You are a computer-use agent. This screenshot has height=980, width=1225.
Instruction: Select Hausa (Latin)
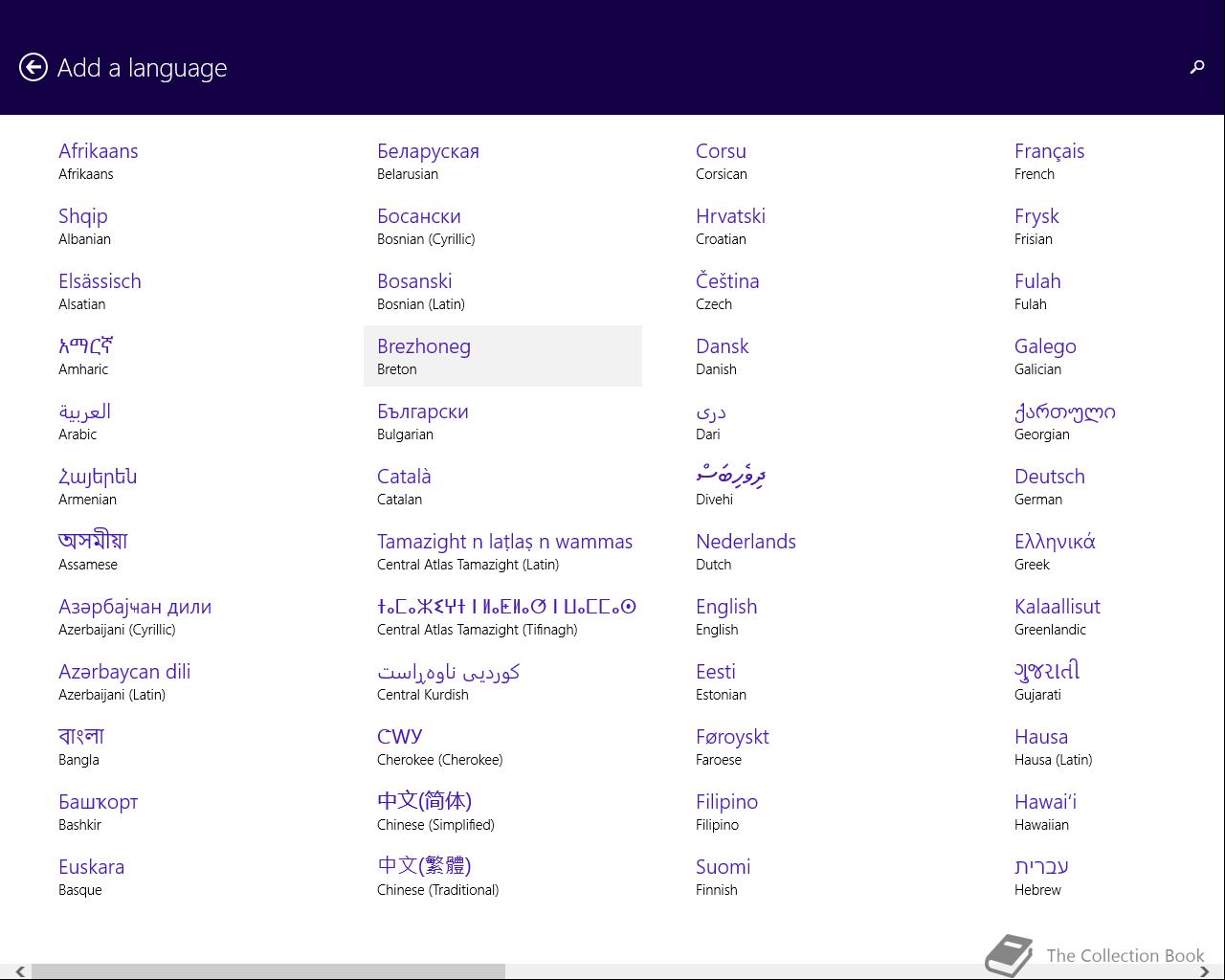(x=1113, y=746)
